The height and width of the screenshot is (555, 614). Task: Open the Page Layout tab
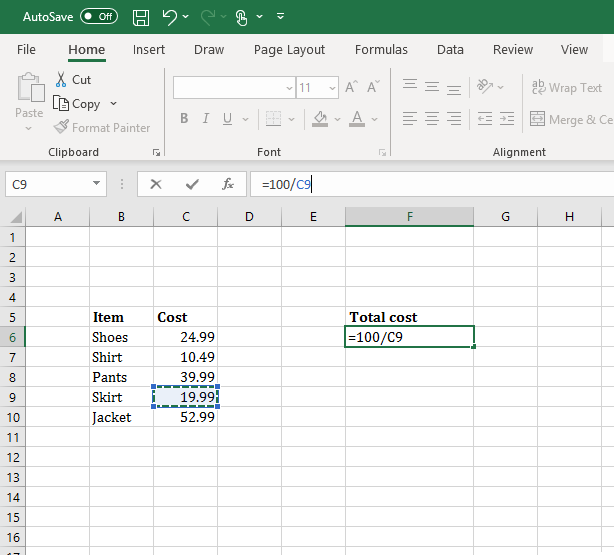(x=289, y=50)
